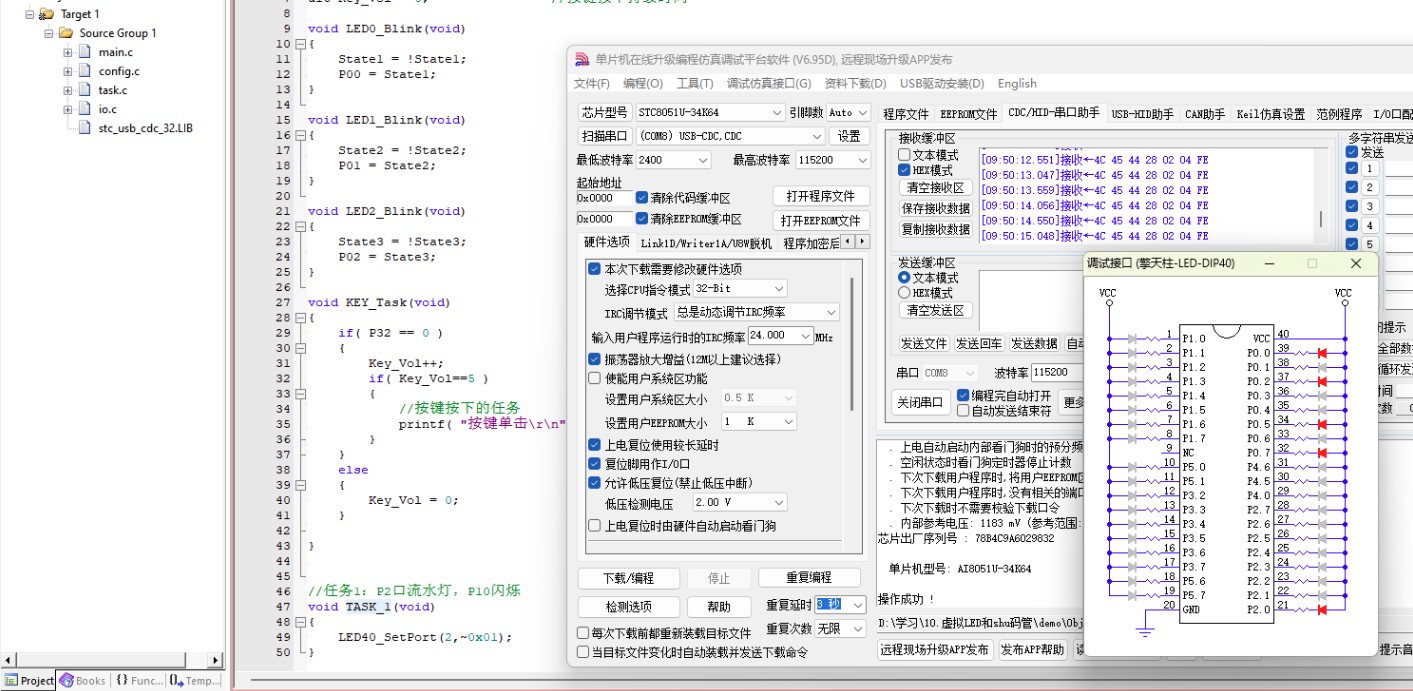The height and width of the screenshot is (691, 1413).
Task: Click the 检测选项 button
Action: [628, 607]
